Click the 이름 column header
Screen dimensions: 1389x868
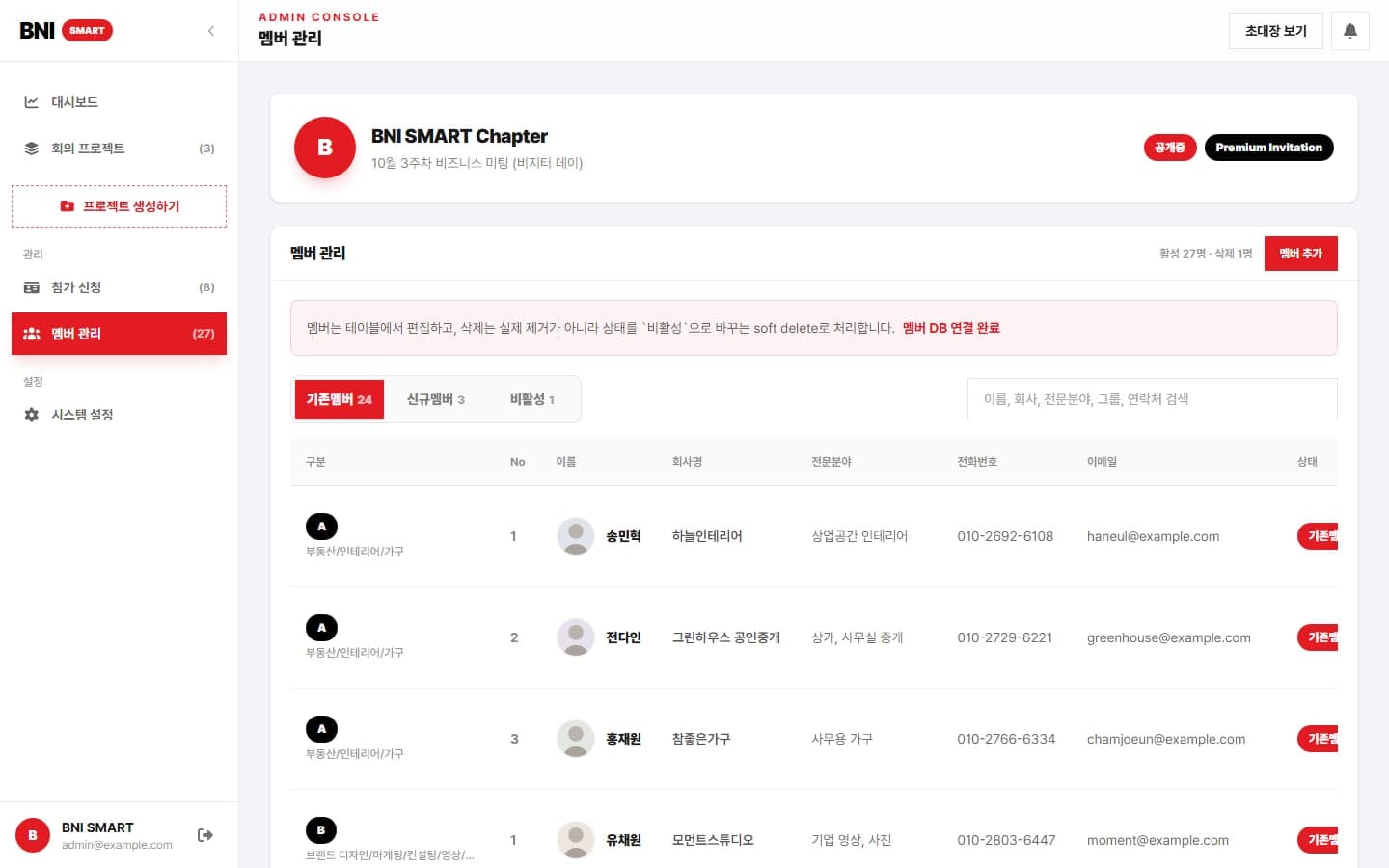point(566,462)
